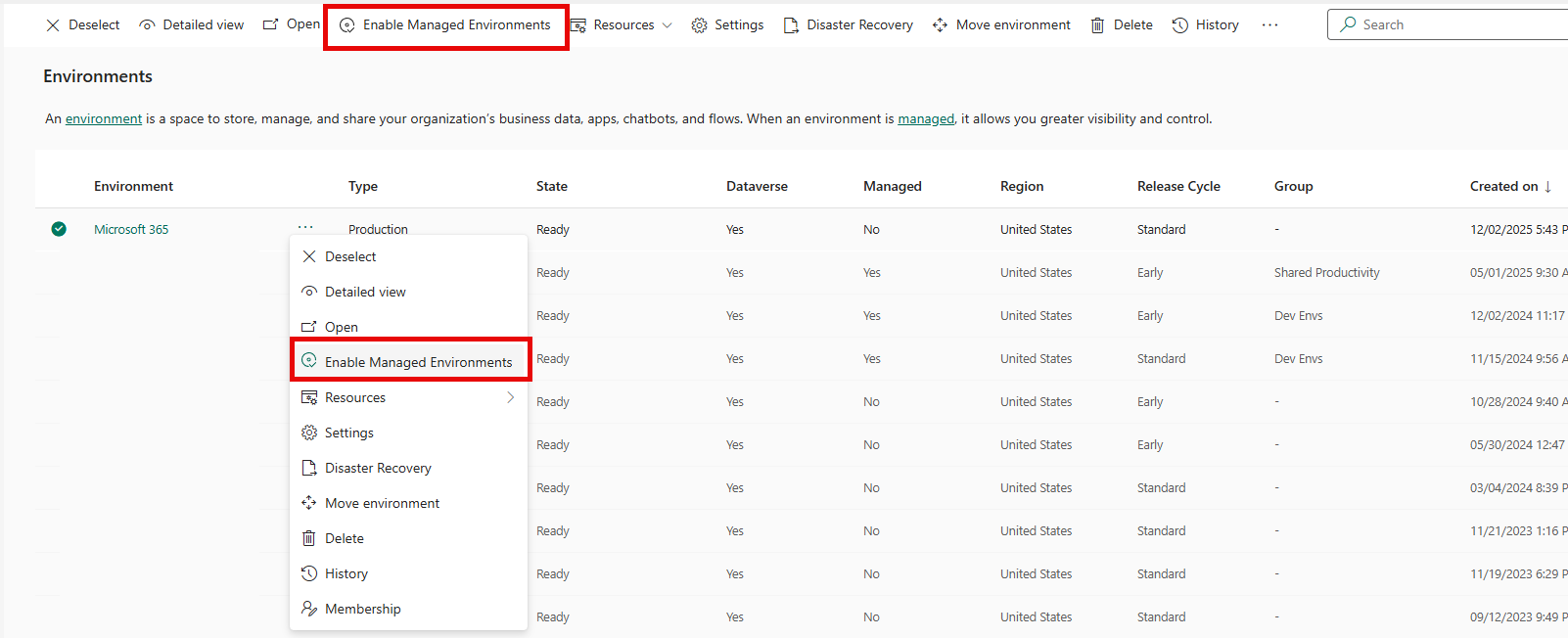This screenshot has width=1568, height=638.
Task: Click the Settings gear icon in the context menu
Action: pyautogui.click(x=309, y=433)
